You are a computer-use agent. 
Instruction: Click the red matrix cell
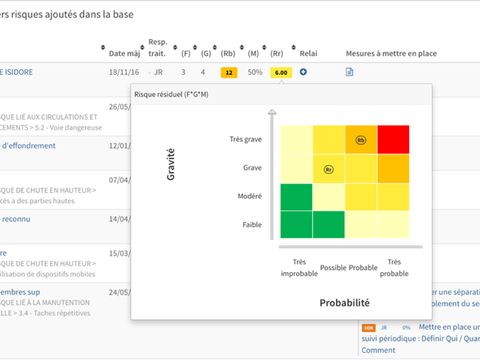pos(393,139)
